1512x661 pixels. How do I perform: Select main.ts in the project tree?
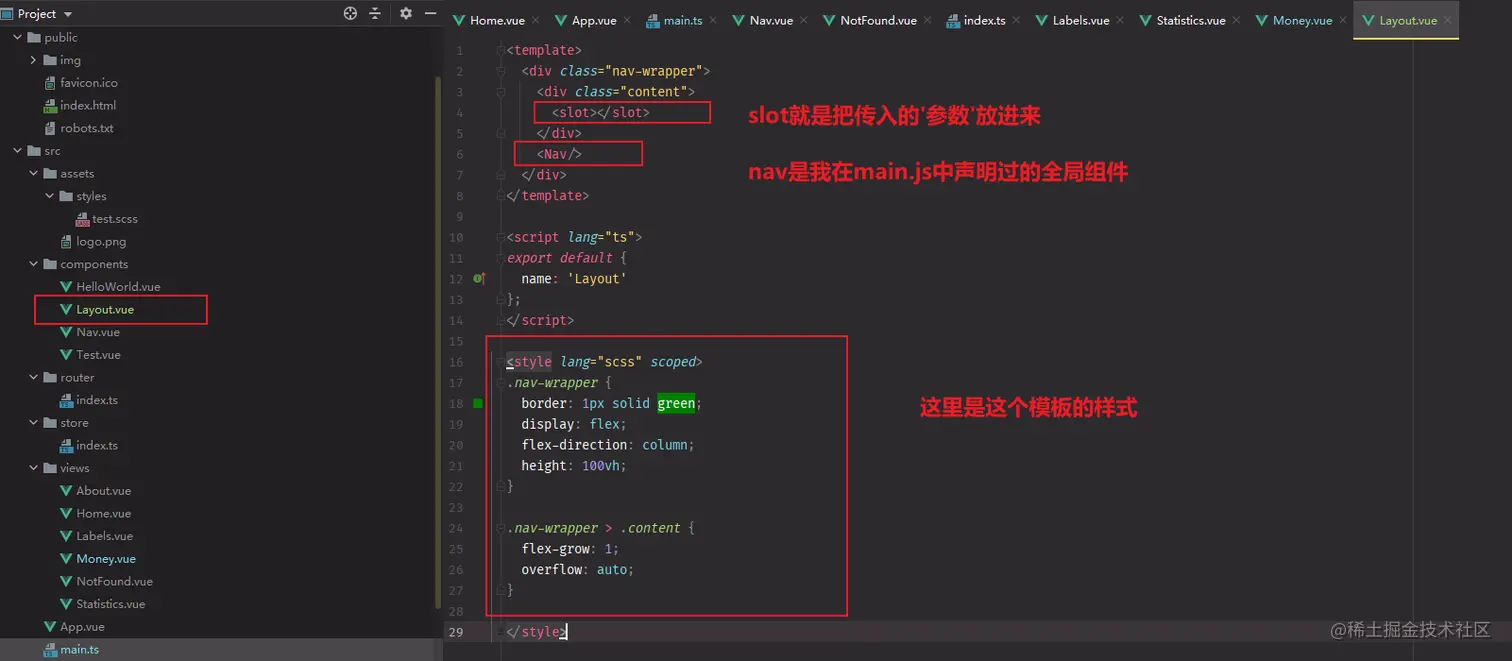tap(79, 650)
